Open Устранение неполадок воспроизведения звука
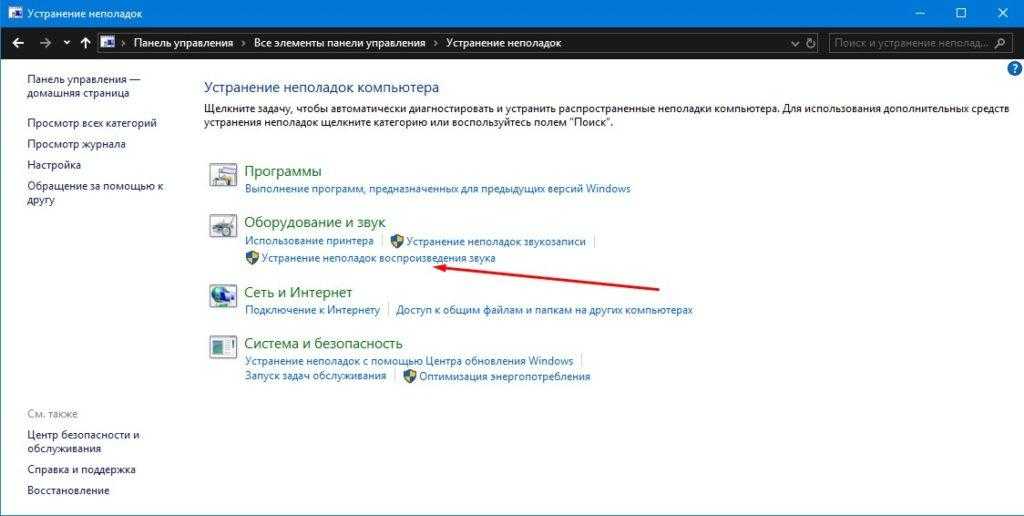This screenshot has width=1024, height=516. pos(378,258)
